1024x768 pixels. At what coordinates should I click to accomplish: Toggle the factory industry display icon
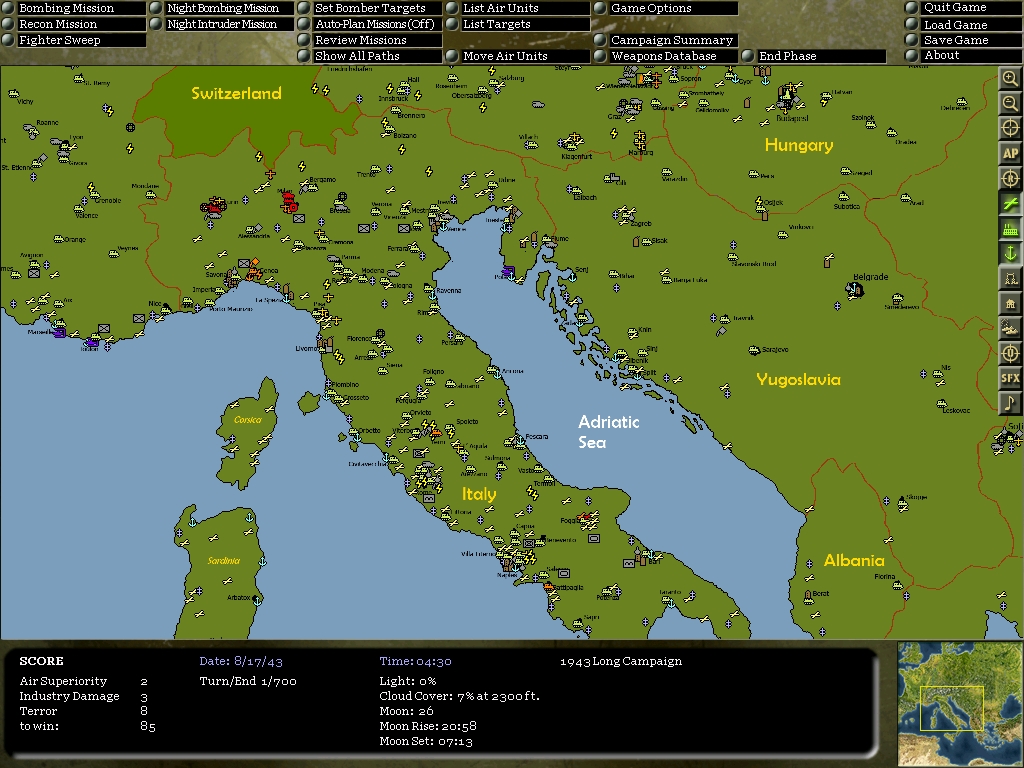click(1010, 229)
